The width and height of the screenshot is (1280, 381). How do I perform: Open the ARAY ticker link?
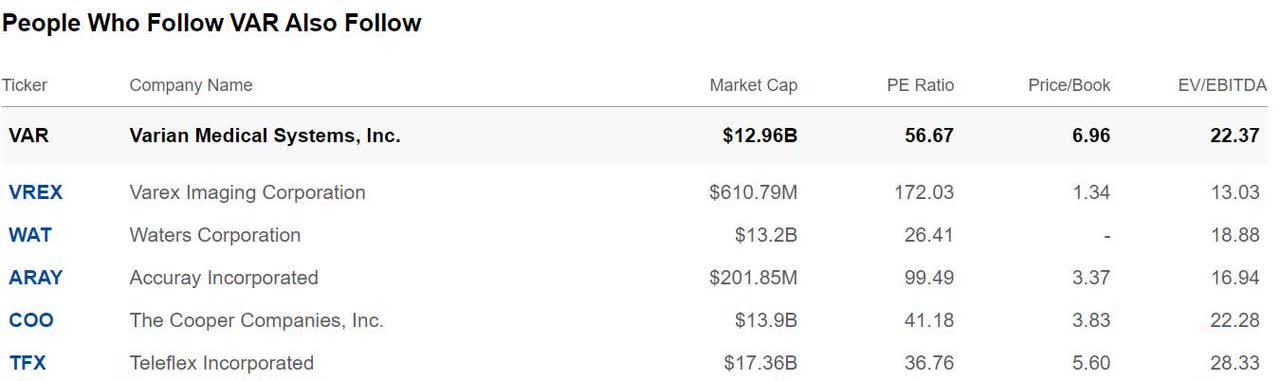[35, 278]
